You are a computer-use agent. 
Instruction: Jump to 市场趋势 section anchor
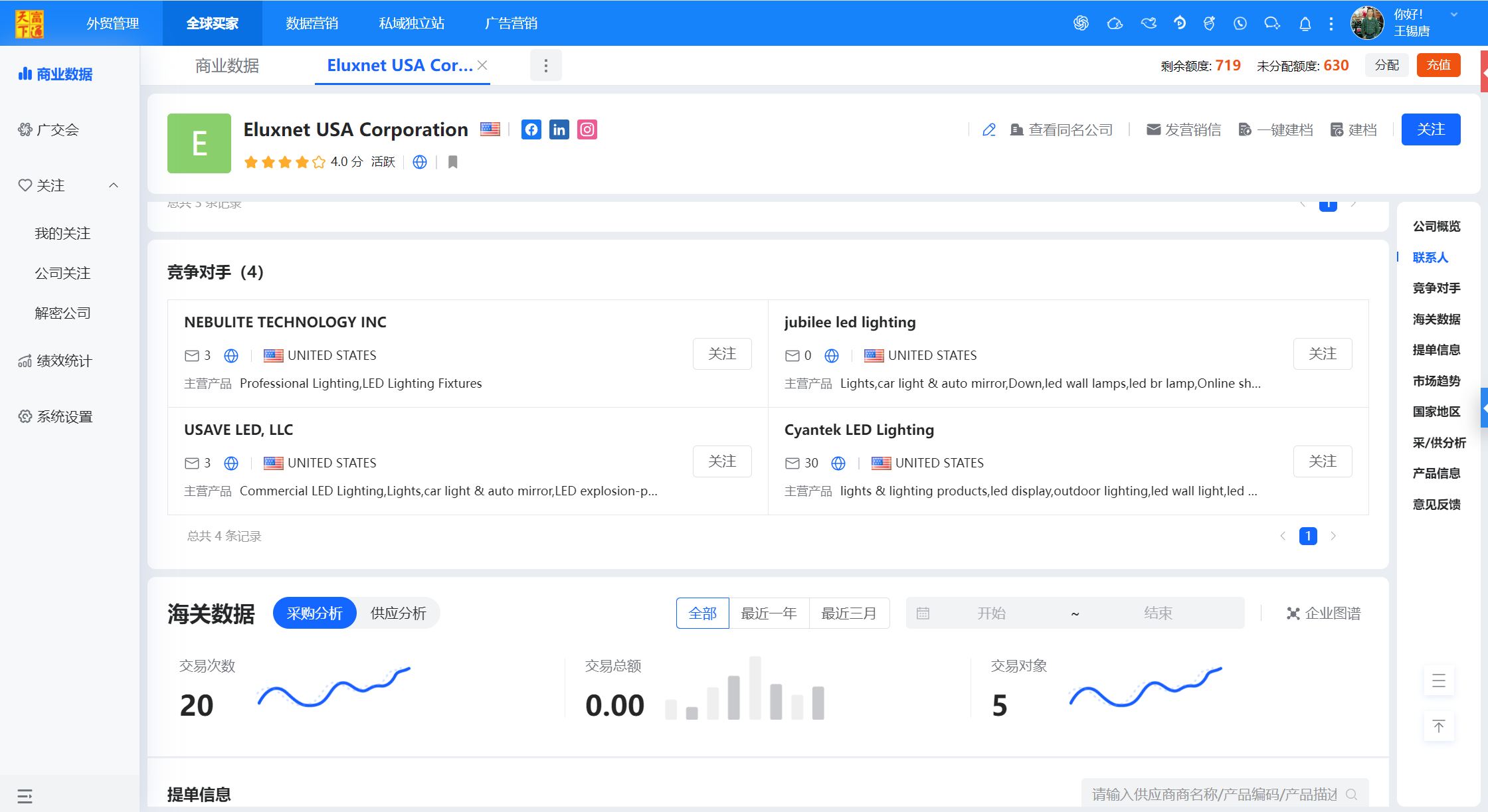click(x=1437, y=381)
